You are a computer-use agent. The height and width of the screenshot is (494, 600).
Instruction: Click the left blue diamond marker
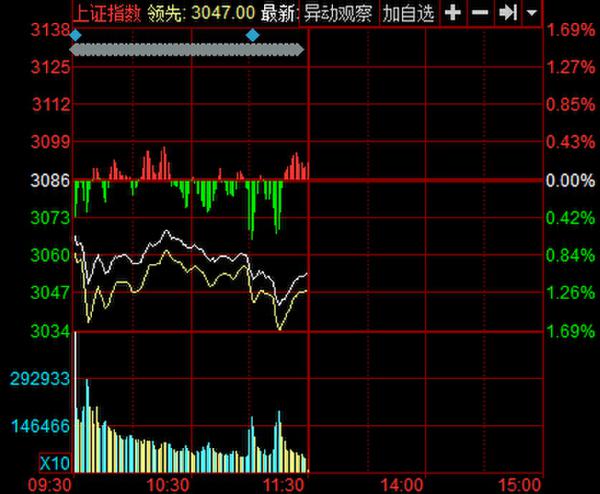click(76, 35)
